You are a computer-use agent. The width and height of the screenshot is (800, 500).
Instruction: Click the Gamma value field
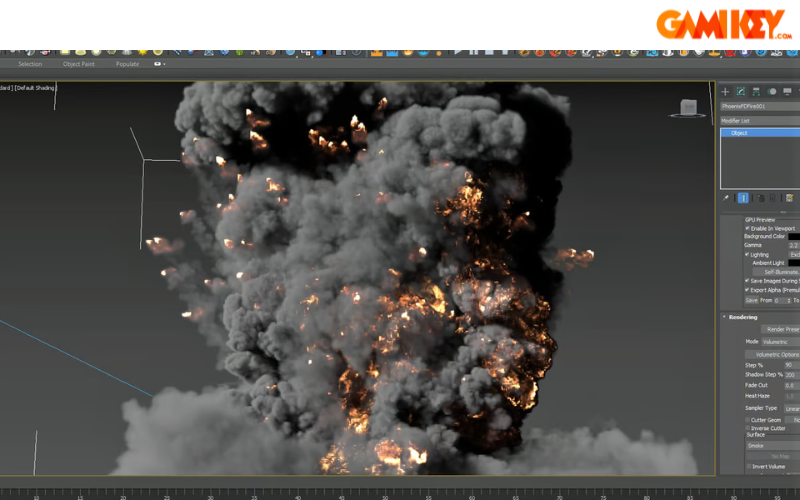pyautogui.click(x=794, y=245)
